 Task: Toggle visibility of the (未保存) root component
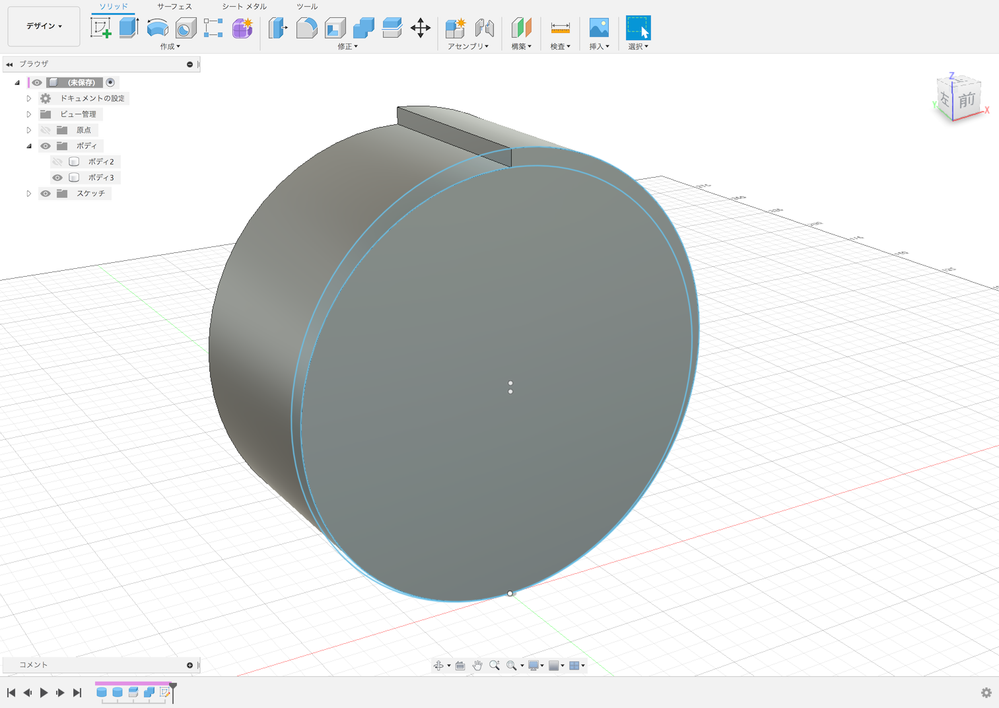37,82
